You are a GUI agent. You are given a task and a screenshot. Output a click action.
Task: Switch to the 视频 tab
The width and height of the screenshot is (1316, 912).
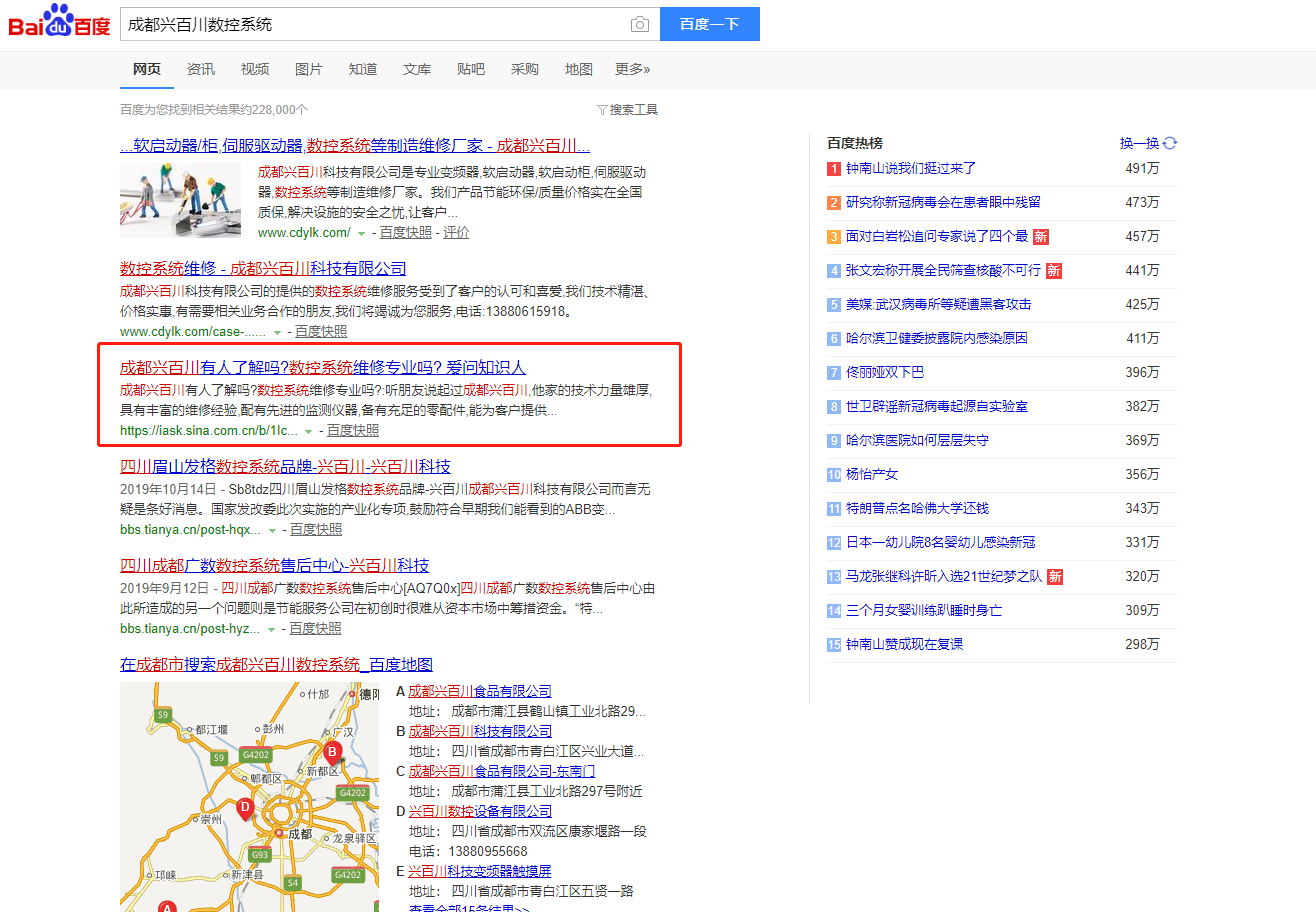[x=255, y=69]
